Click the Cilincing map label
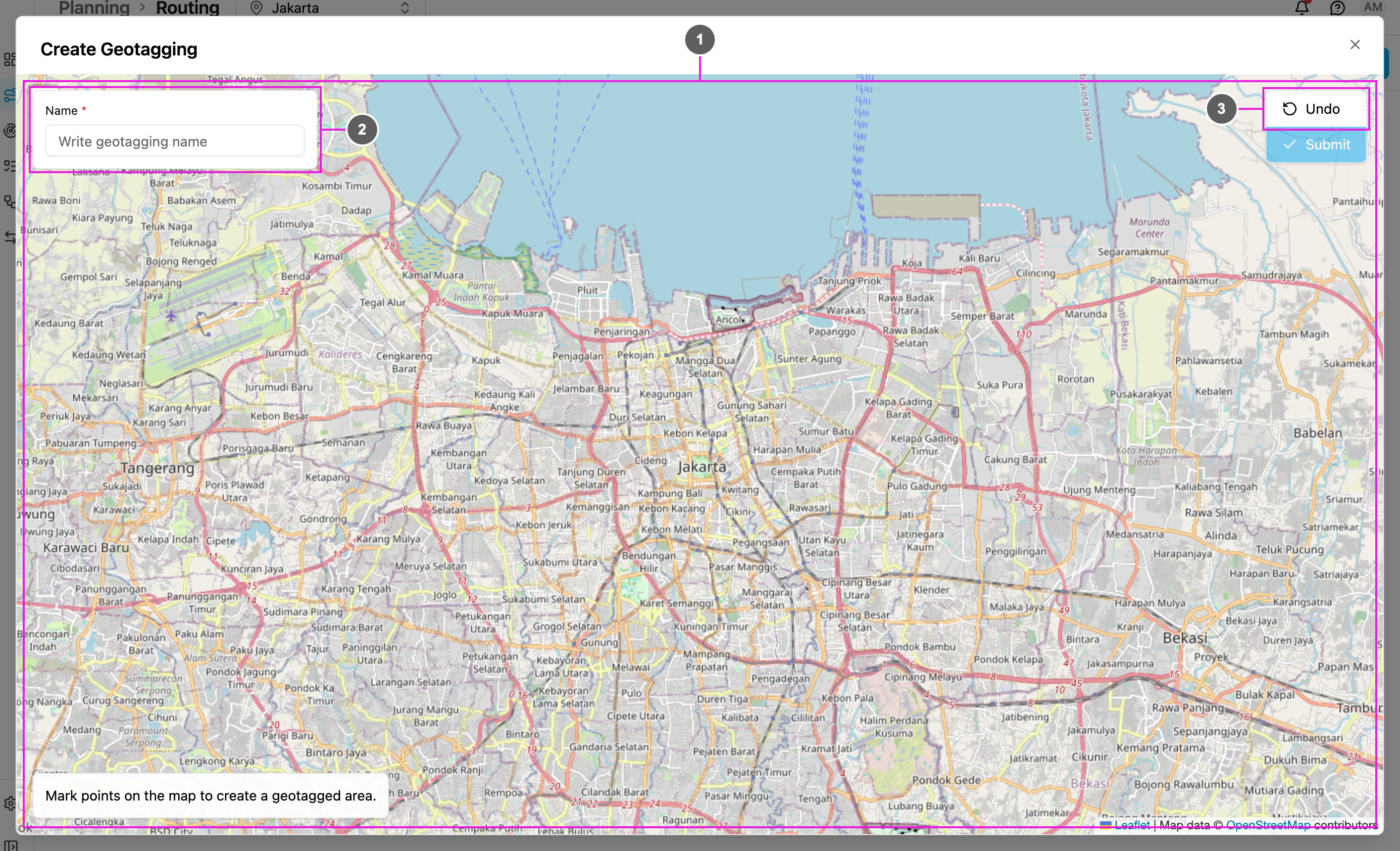This screenshot has width=1400, height=851. (x=1035, y=273)
